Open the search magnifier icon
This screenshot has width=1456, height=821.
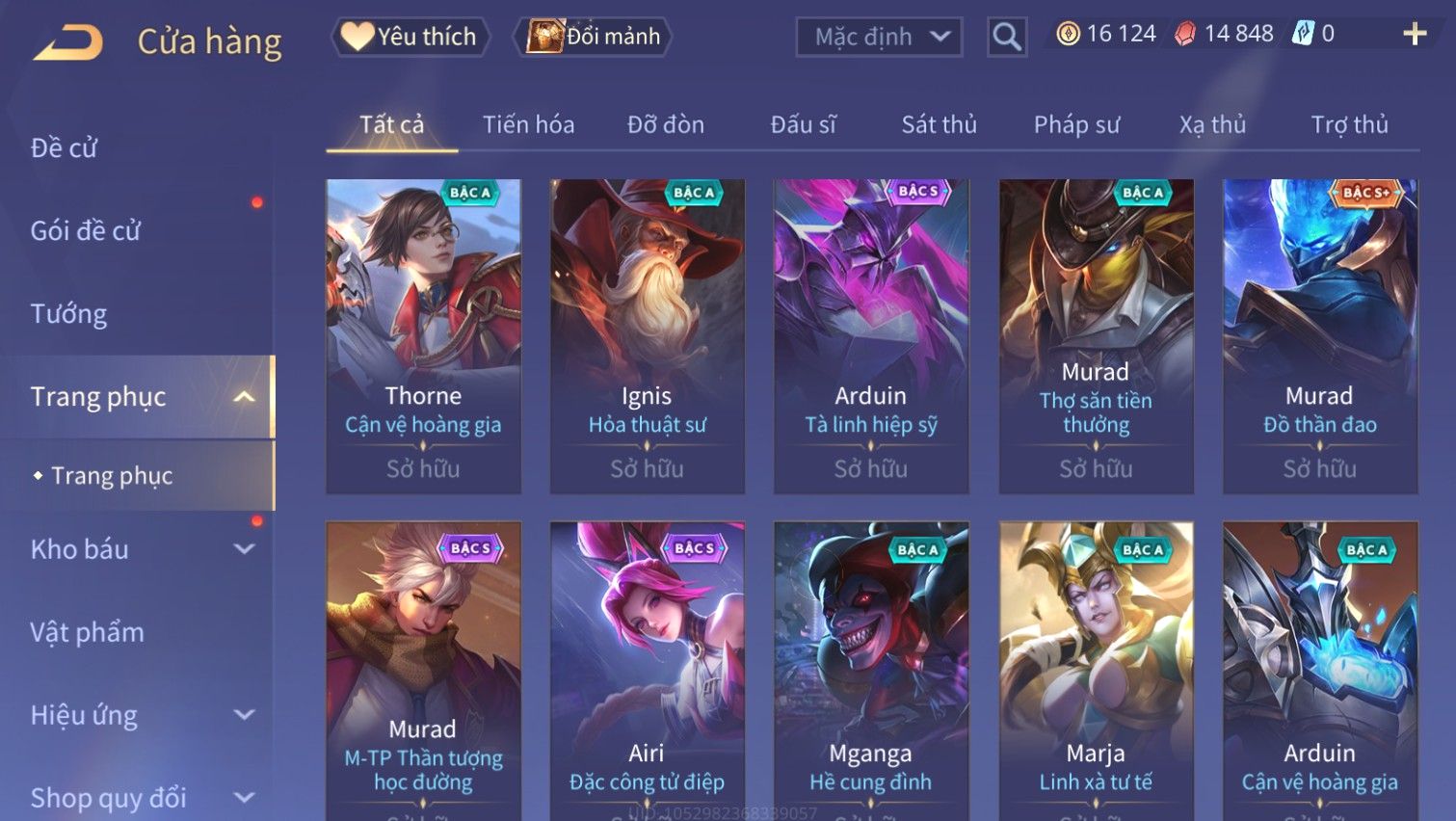1007,38
